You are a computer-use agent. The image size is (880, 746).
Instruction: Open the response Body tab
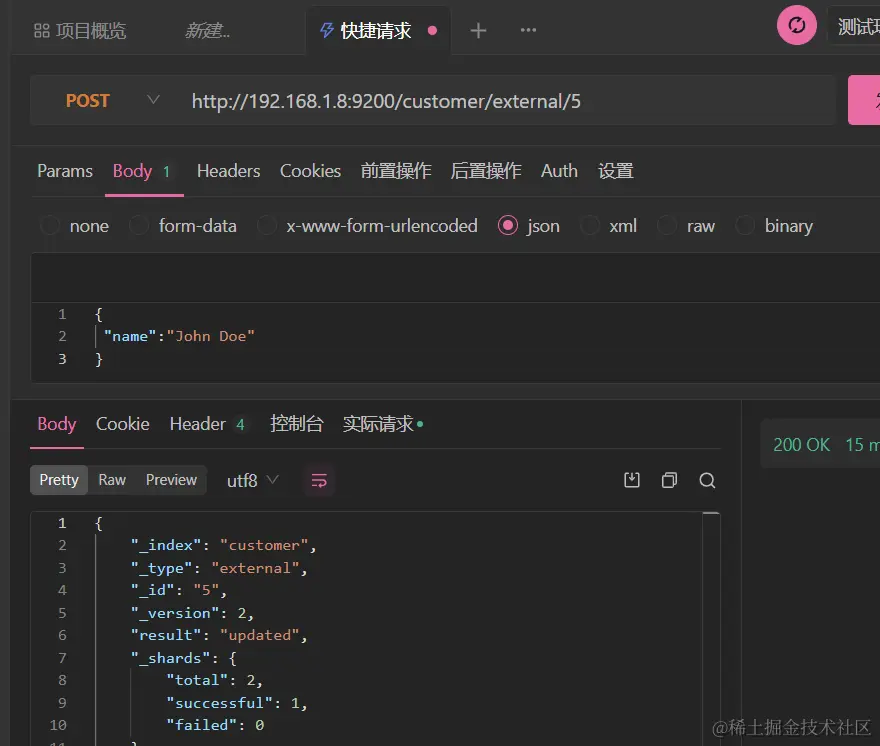point(57,424)
